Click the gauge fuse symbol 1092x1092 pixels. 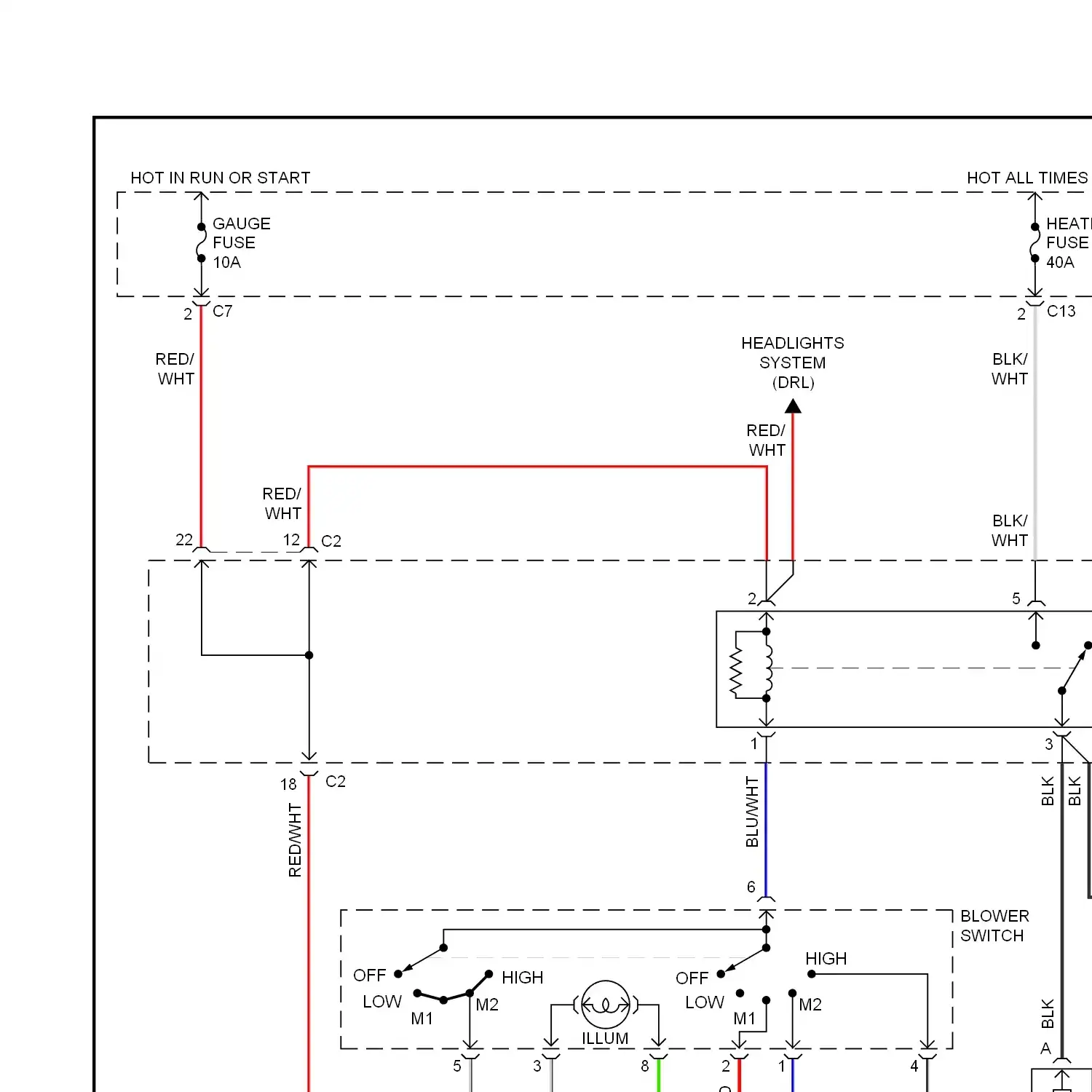click(201, 242)
